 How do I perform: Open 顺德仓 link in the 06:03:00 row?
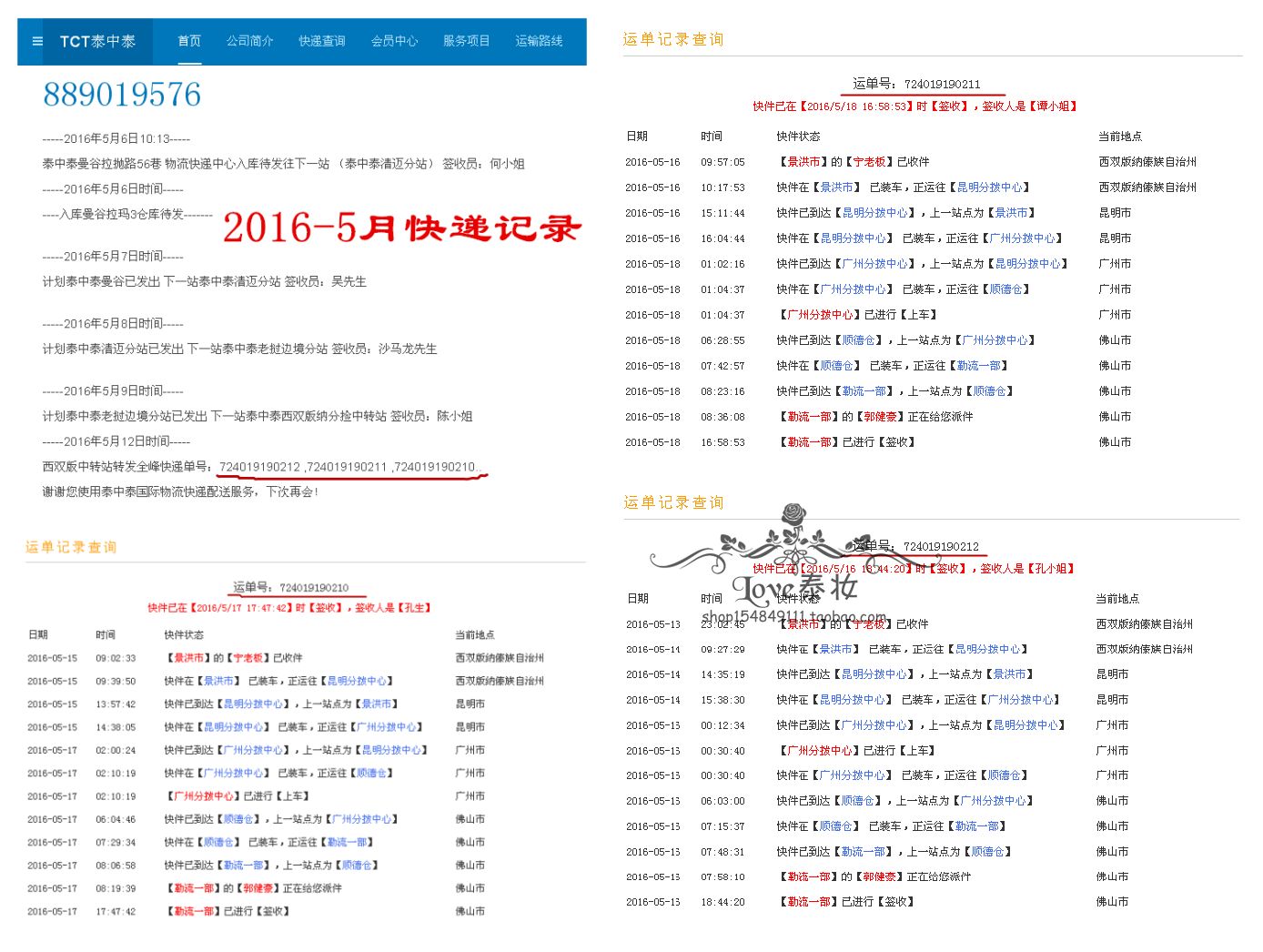coord(858,801)
